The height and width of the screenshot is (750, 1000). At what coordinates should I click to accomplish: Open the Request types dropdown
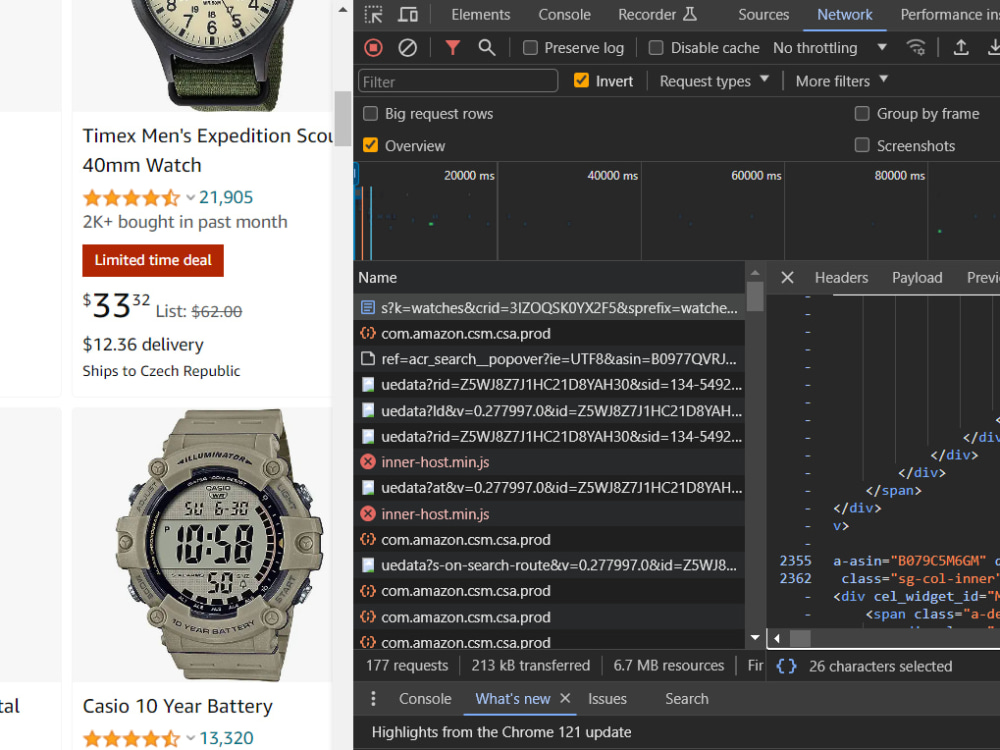pyautogui.click(x=714, y=81)
